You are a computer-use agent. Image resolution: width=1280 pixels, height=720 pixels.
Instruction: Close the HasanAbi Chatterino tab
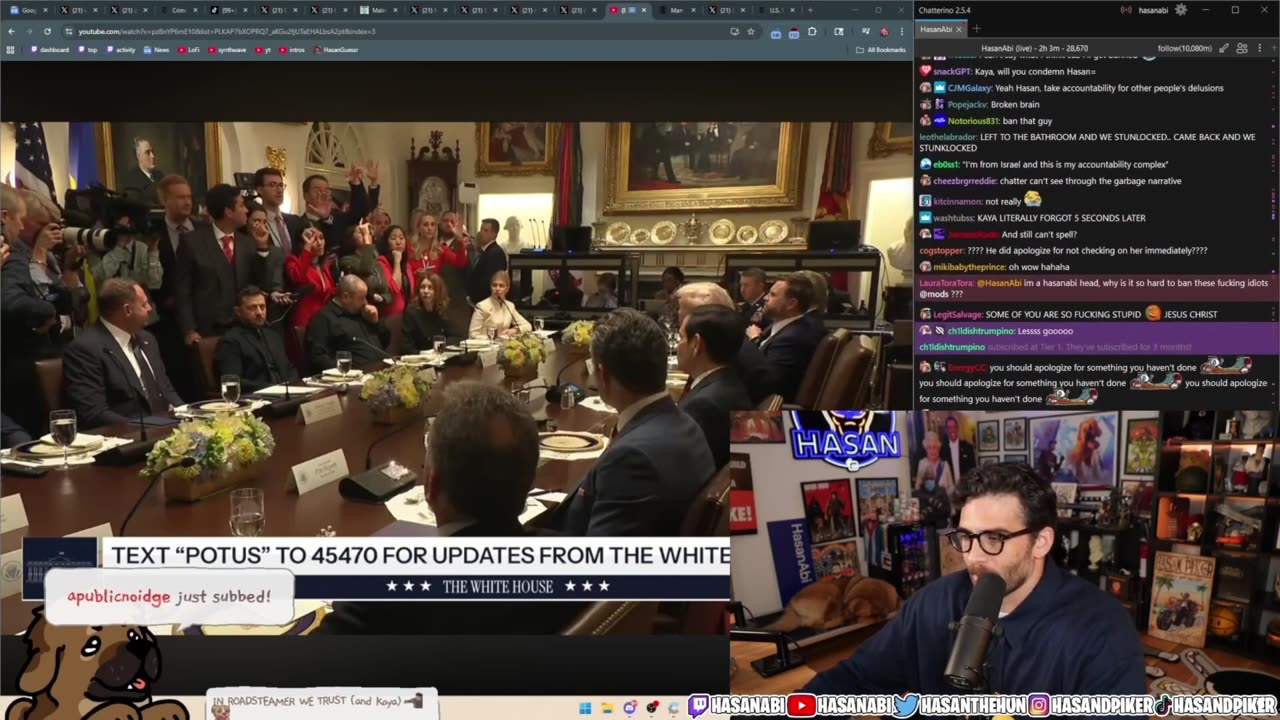click(960, 29)
